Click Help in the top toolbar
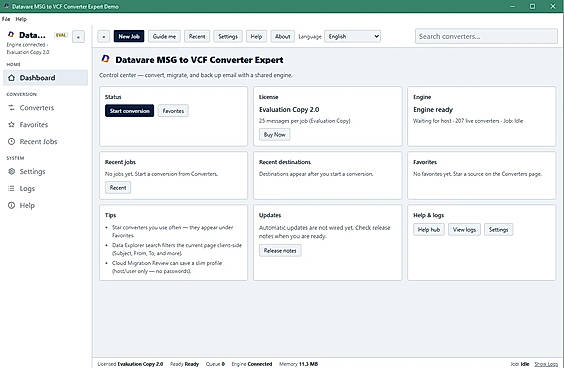Screen dimensions: 564x368 (x=256, y=36)
